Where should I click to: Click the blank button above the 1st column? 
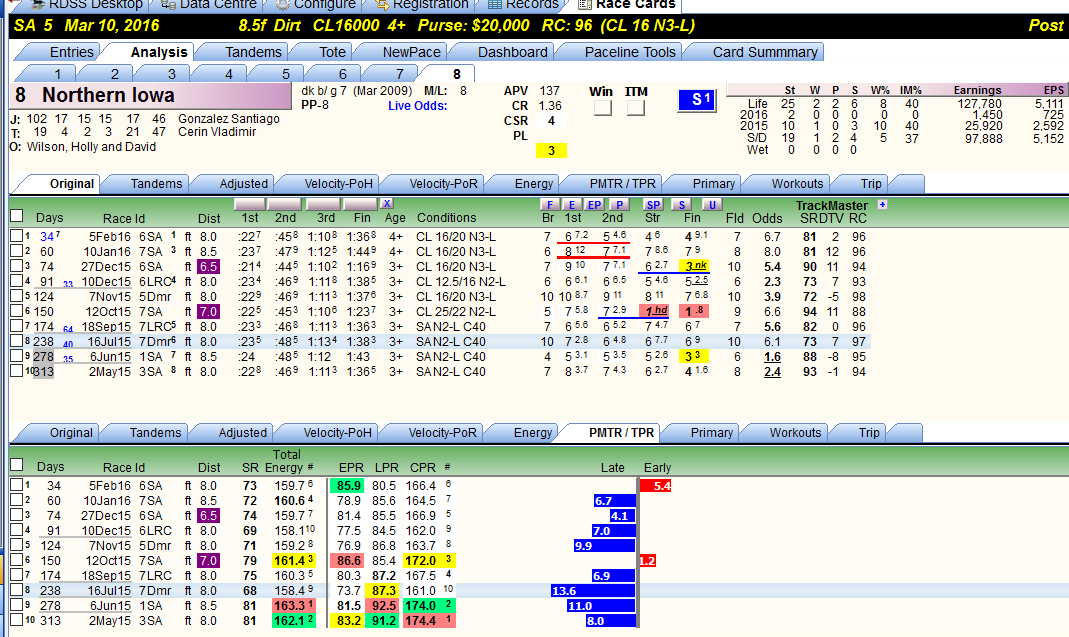click(x=250, y=204)
